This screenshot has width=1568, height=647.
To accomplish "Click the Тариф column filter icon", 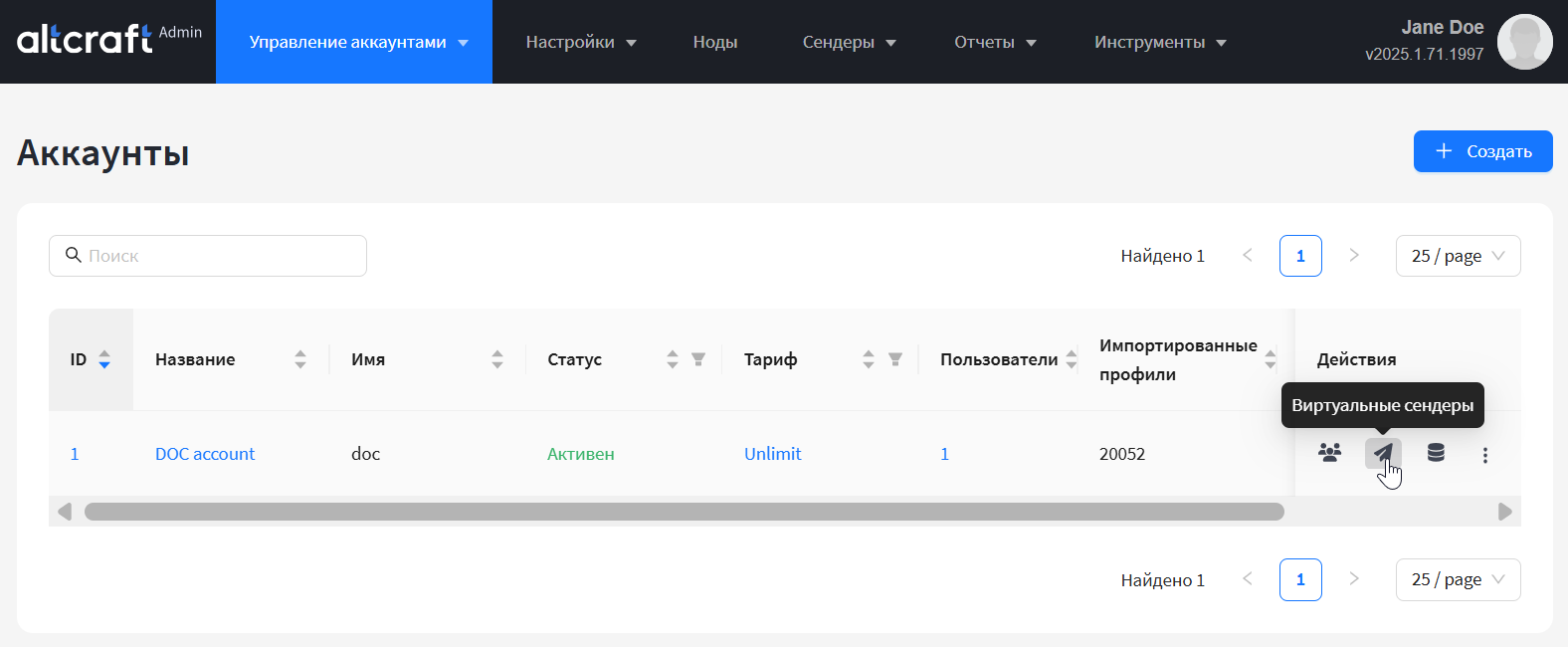I will (895, 359).
